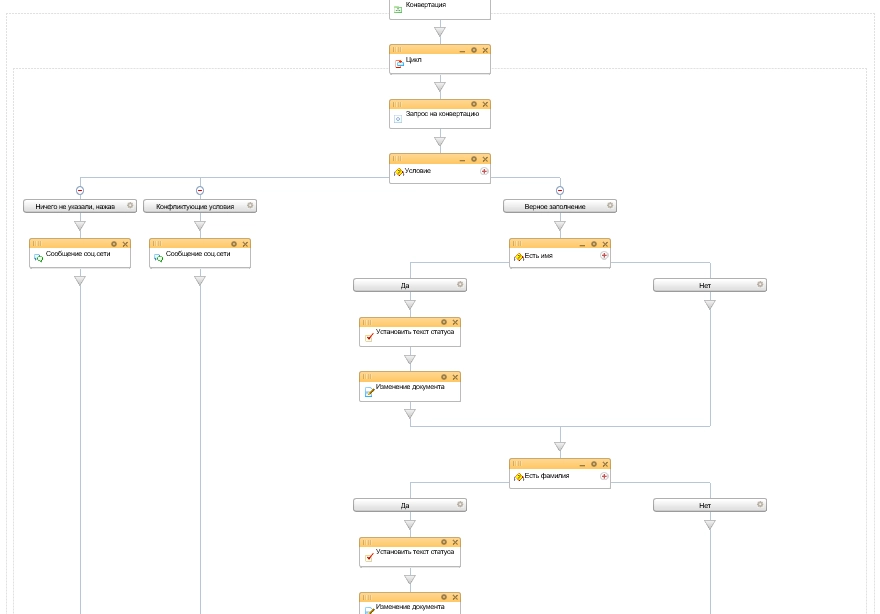Minimize the Есть имя block

[x=582, y=244]
